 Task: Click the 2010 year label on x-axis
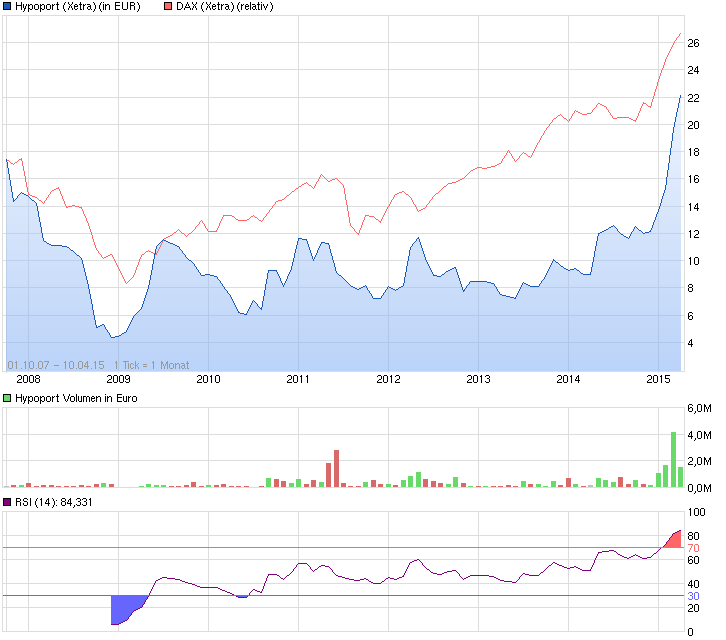(208, 379)
